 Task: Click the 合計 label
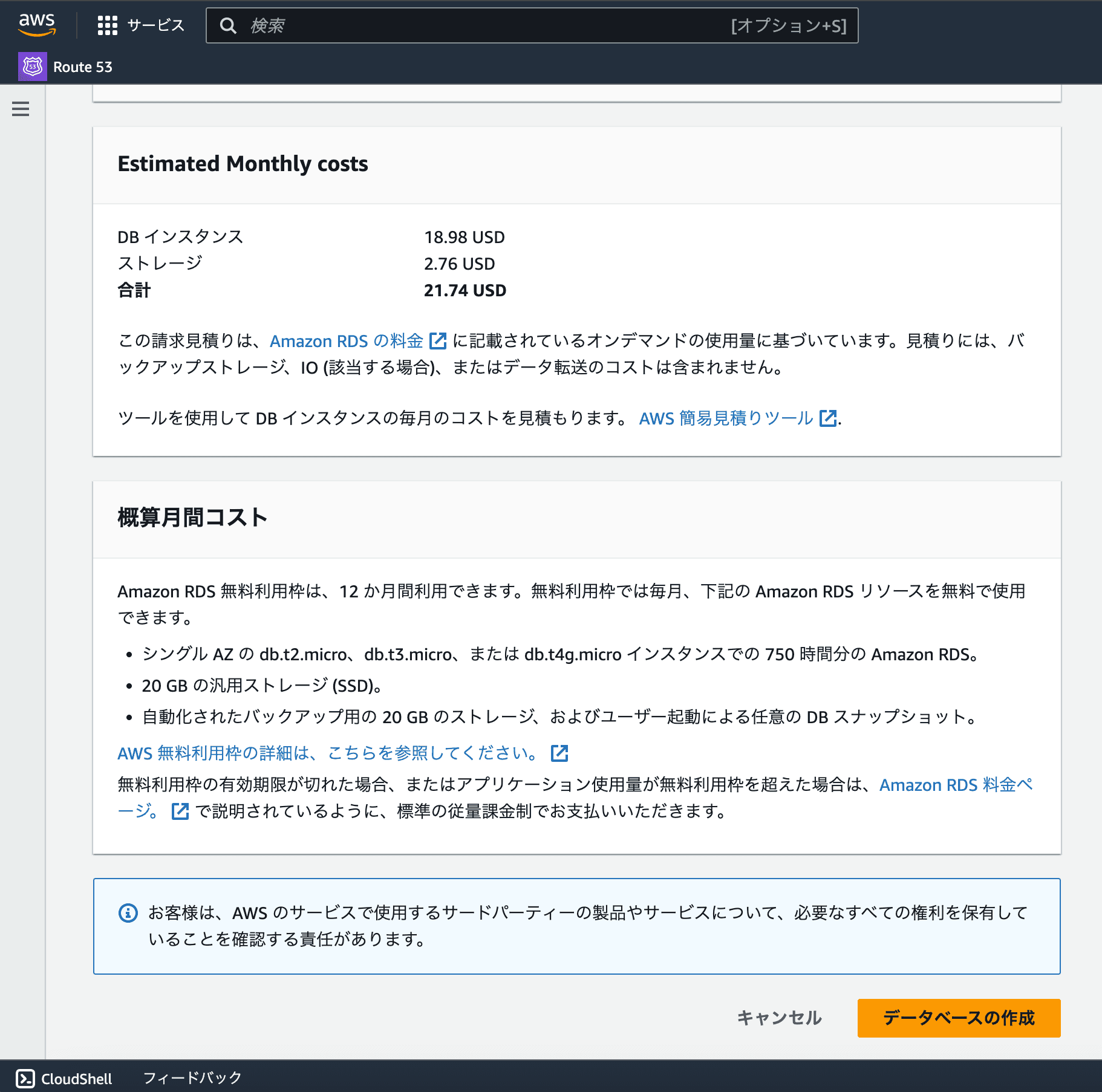click(134, 290)
